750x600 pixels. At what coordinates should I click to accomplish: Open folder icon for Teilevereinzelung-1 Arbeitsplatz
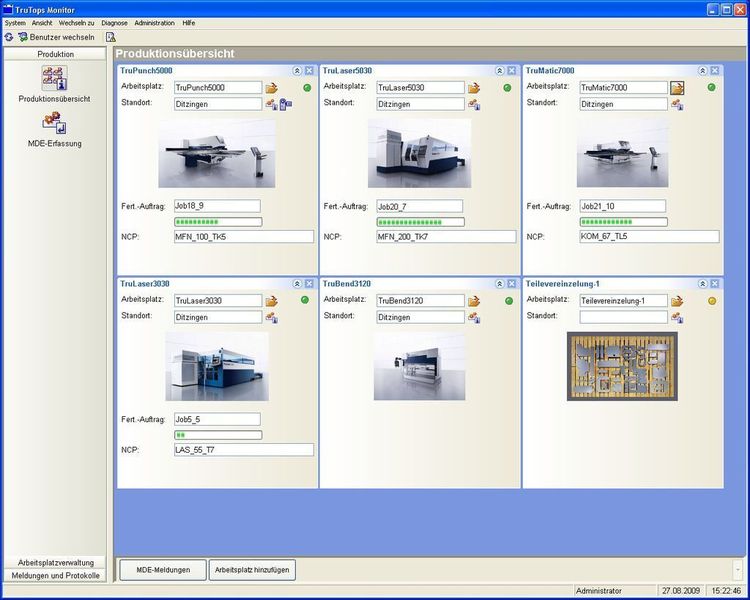click(677, 301)
